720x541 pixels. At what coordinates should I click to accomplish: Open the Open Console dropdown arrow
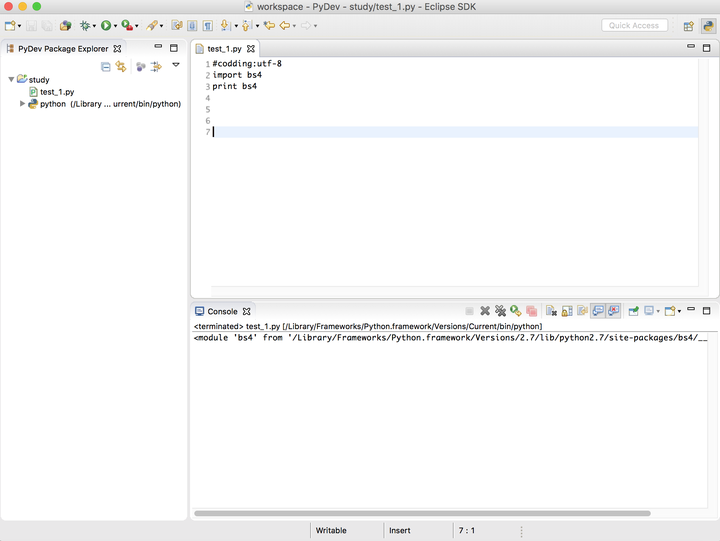(x=680, y=312)
